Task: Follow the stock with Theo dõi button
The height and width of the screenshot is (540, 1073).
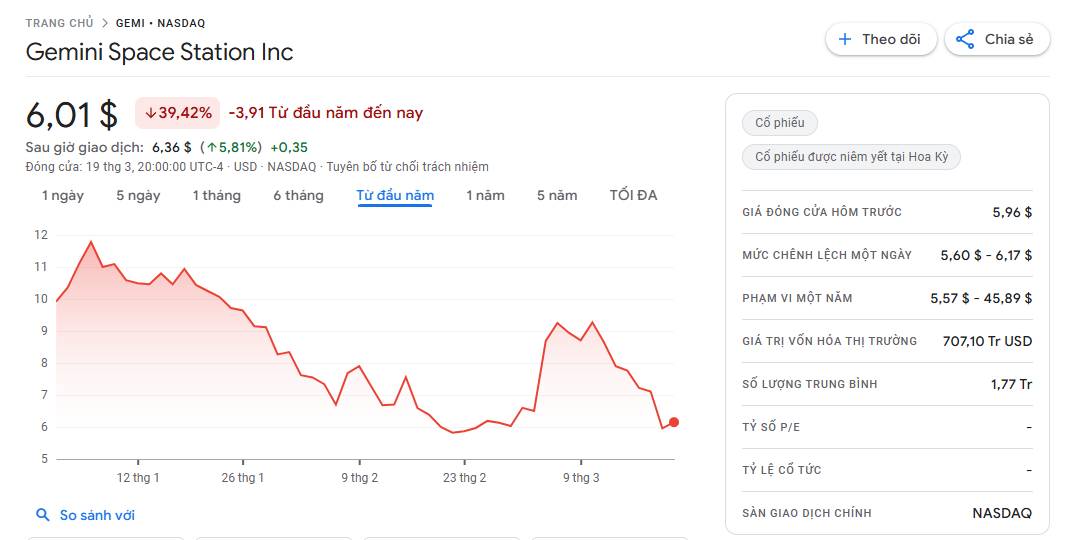Action: pyautogui.click(x=881, y=40)
